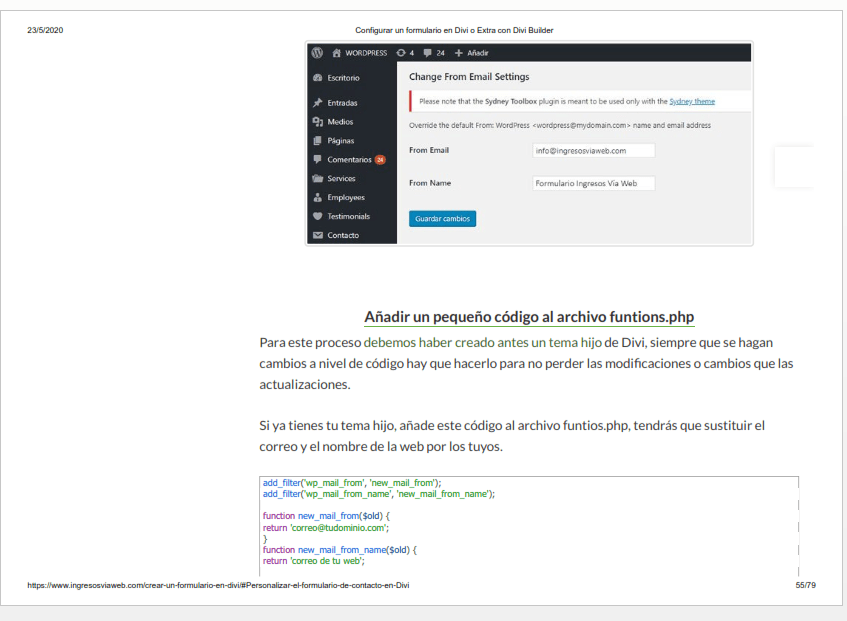847x621 pixels.
Task: Click Añadir in the admin bar
Action: coord(478,53)
